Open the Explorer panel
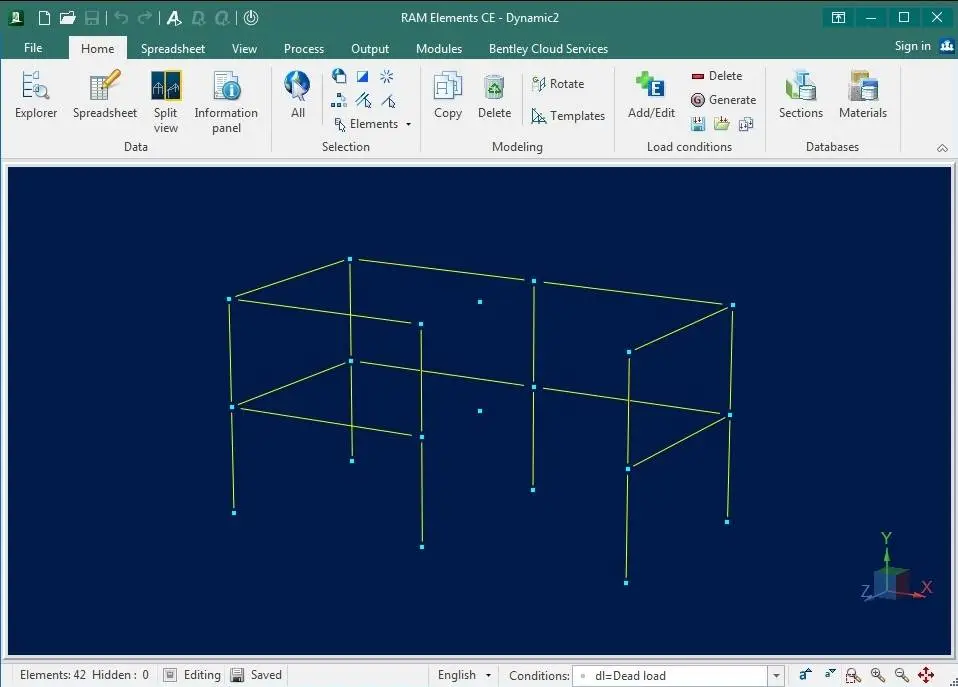The image size is (958, 687). [x=35, y=95]
